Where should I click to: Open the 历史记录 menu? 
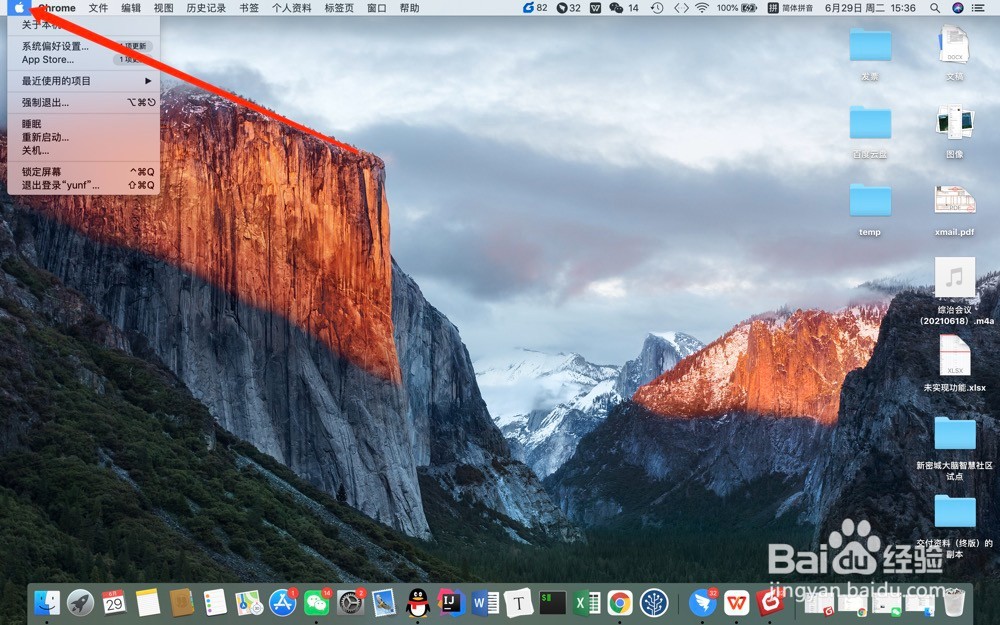pyautogui.click(x=206, y=8)
